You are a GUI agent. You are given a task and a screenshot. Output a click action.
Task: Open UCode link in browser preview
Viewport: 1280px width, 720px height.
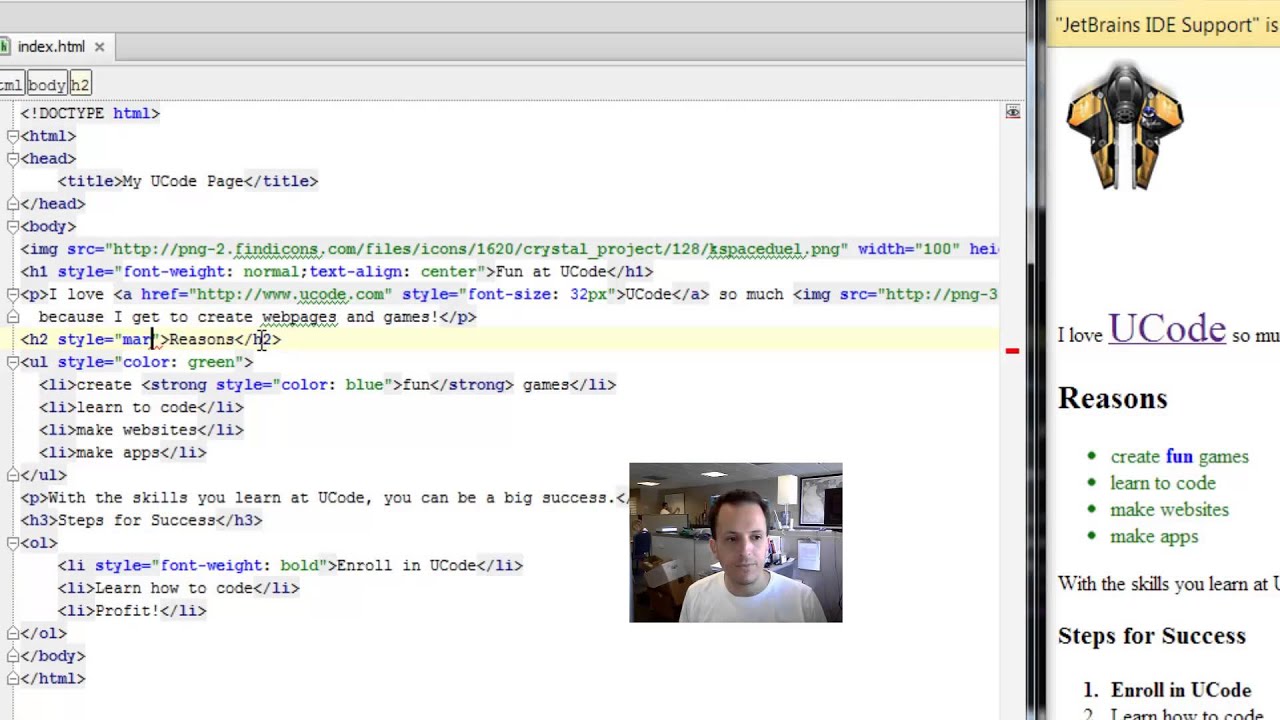[x=1166, y=330]
